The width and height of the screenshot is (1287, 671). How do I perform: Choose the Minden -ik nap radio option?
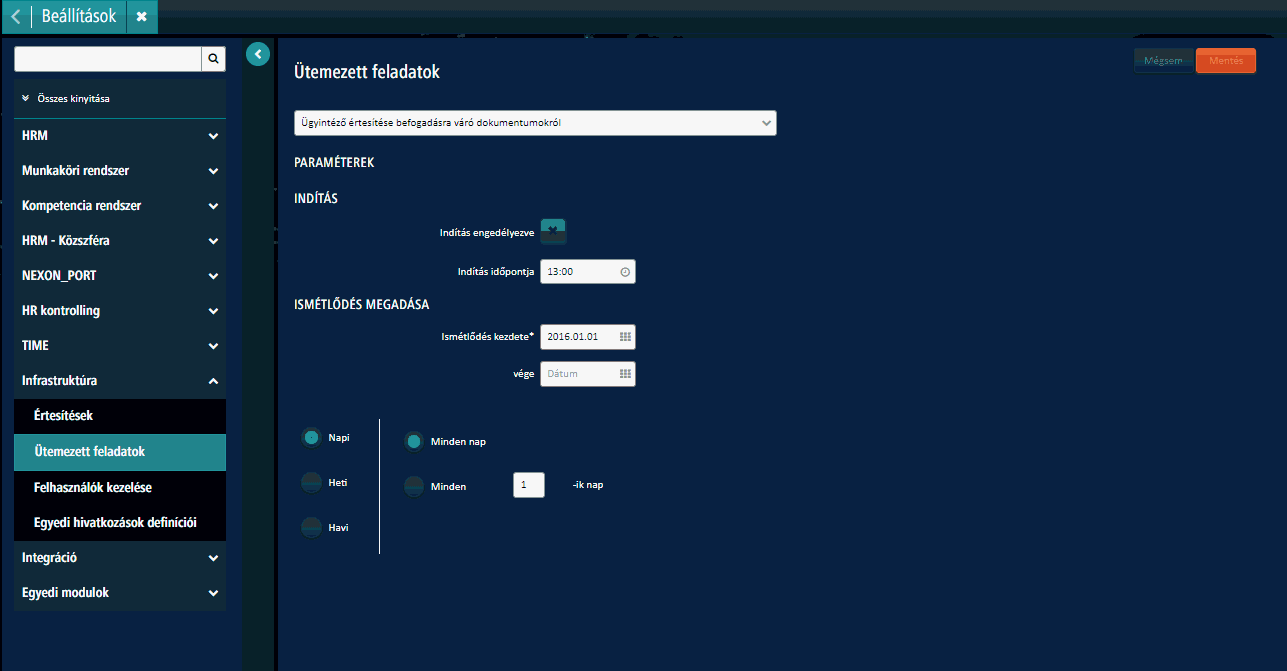[x=414, y=486]
